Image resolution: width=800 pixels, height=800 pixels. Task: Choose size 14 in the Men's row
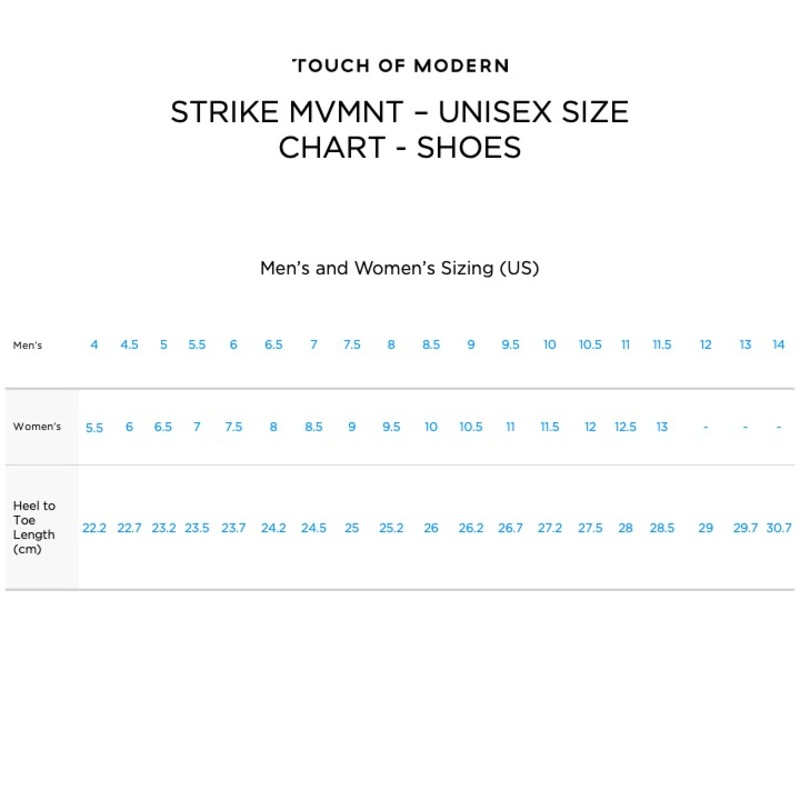(778, 345)
